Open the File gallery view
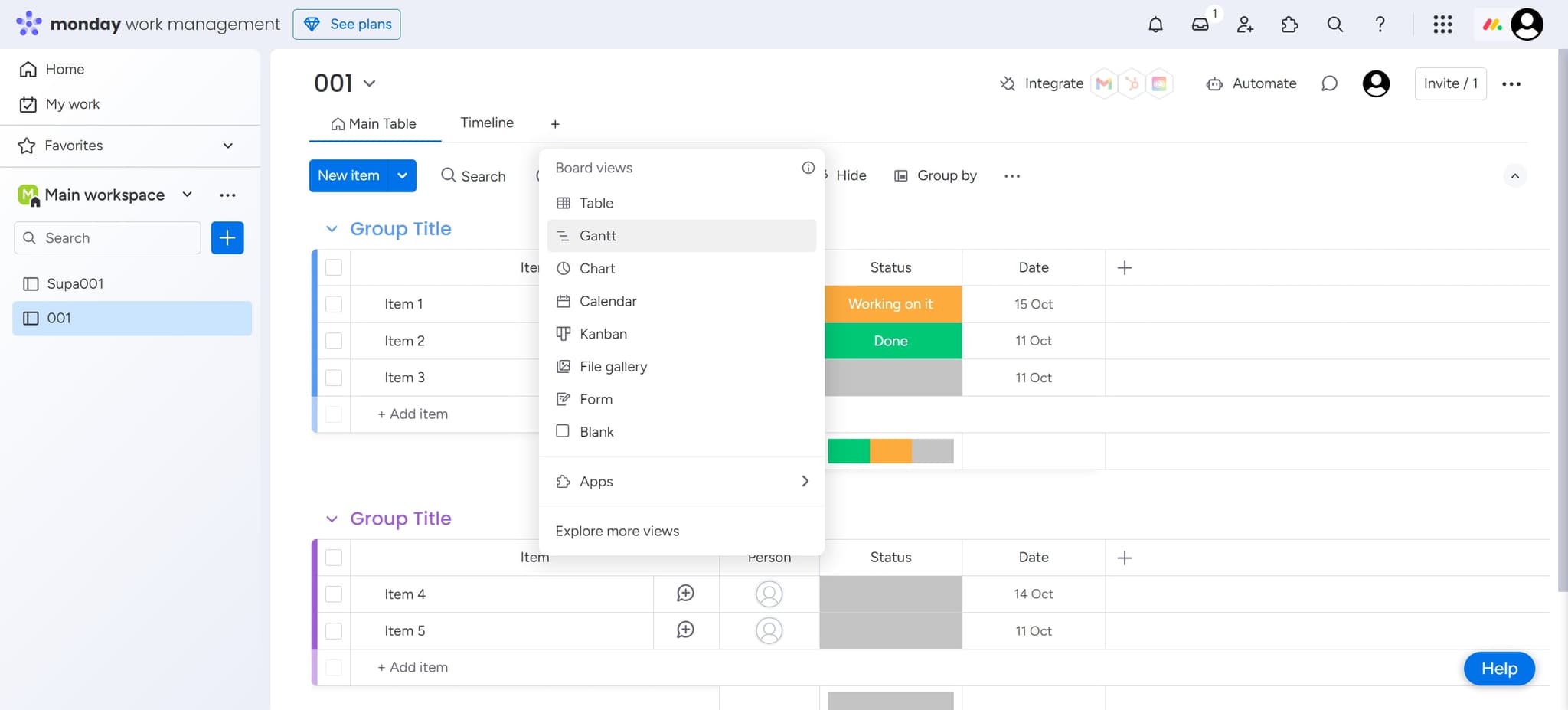The image size is (1568, 710). [x=613, y=366]
